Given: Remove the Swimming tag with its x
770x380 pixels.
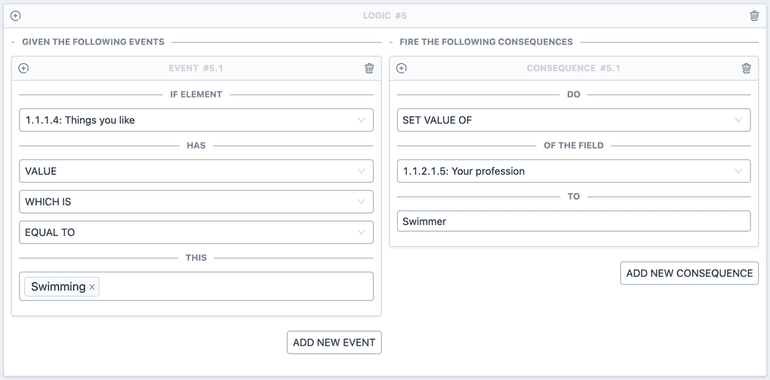Looking at the screenshot, I should pos(92,287).
